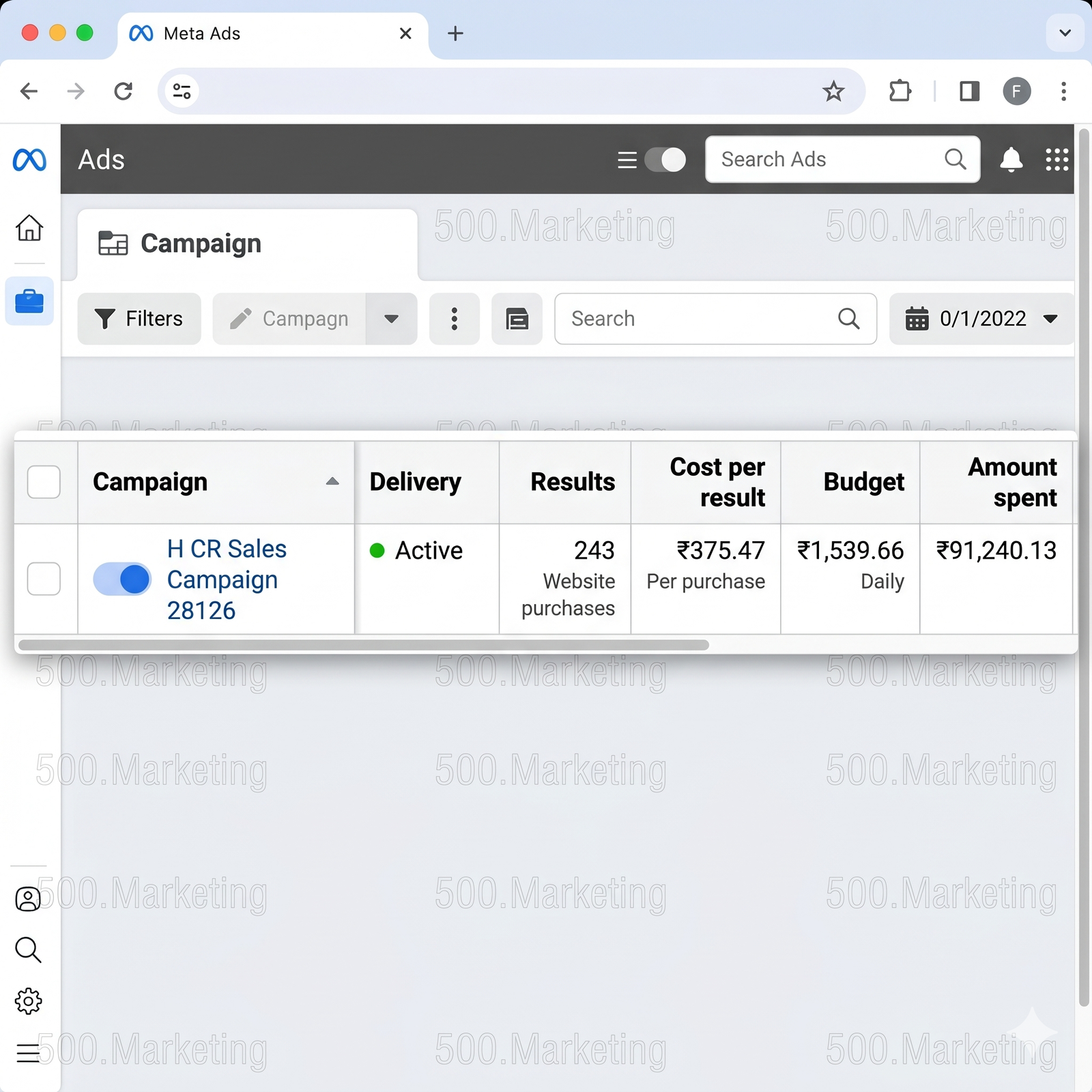Click the browser address bar
Viewport: 1092px width, 1092px height.
click(x=511, y=91)
